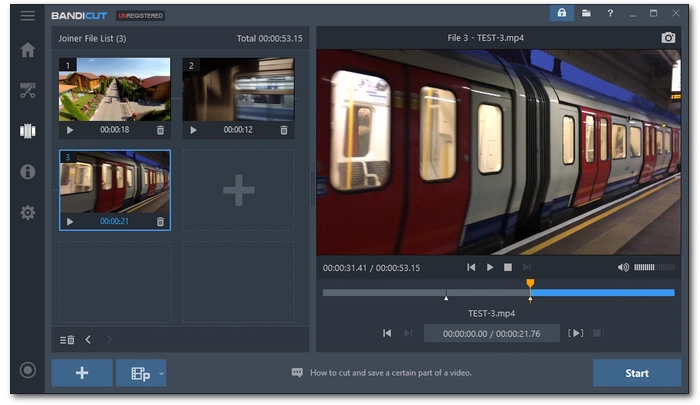Add a file via empty plus slot
The height and width of the screenshot is (405, 700).
[x=238, y=190]
